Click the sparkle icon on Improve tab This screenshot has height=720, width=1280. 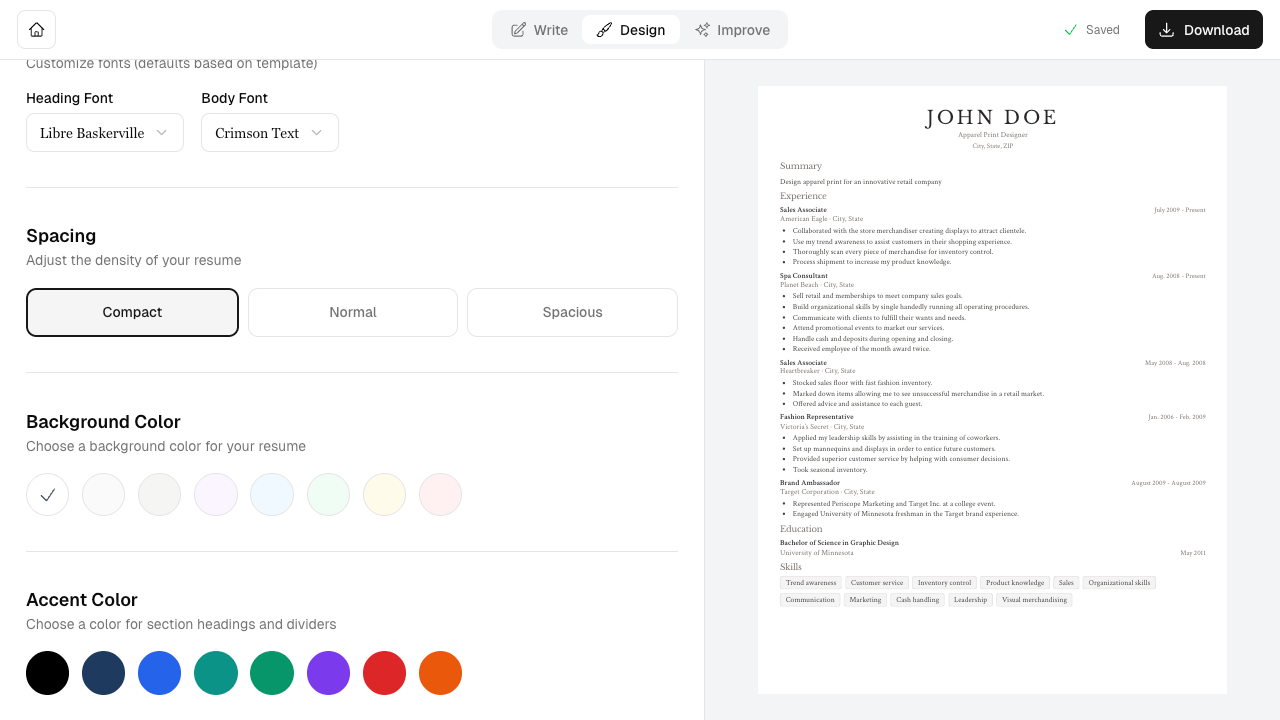click(x=703, y=30)
